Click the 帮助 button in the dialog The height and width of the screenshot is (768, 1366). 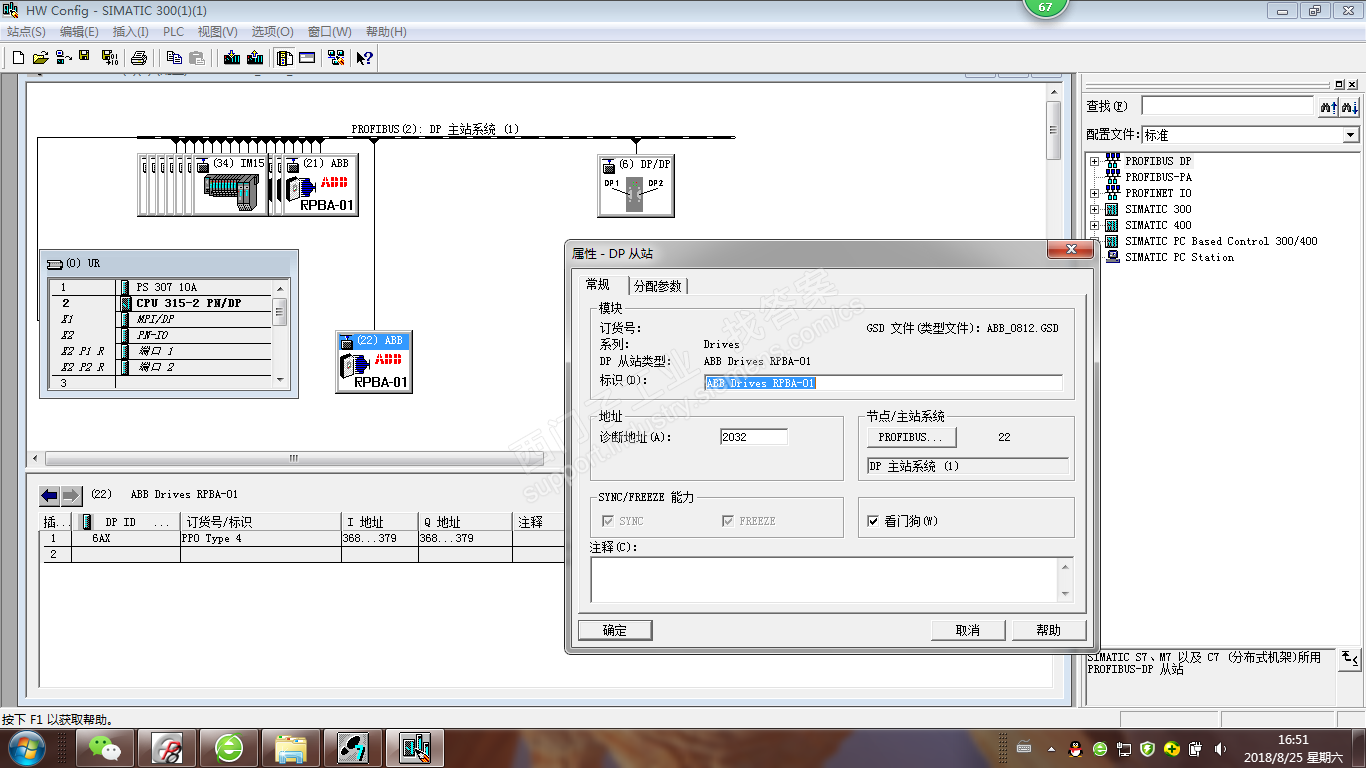click(x=1049, y=630)
